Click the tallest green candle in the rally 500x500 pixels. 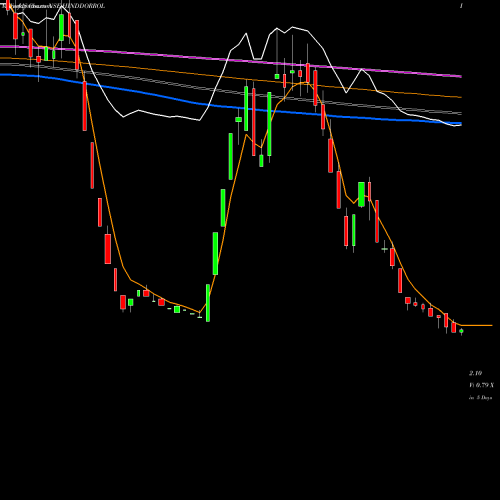pos(269,124)
